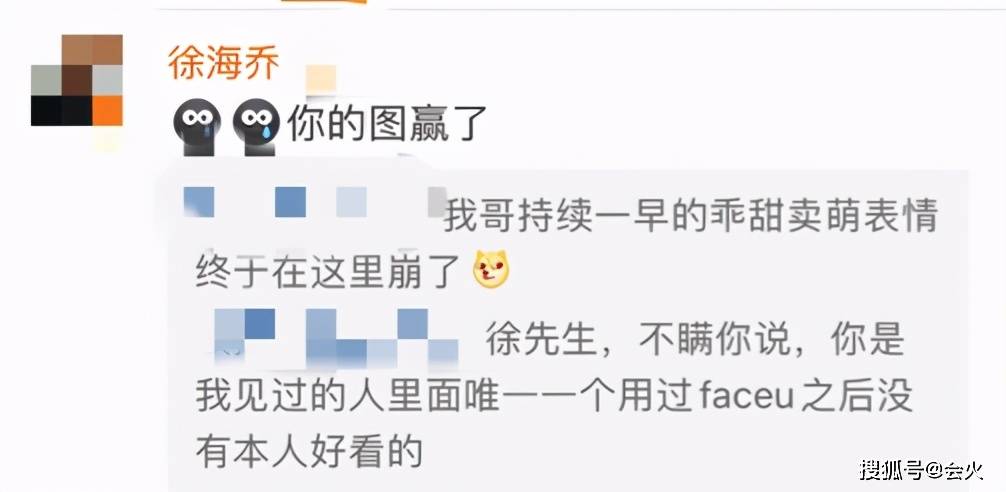Open 徐海乔's pixelated profile avatar
Screen dimensions: 1006x492
point(76,80)
